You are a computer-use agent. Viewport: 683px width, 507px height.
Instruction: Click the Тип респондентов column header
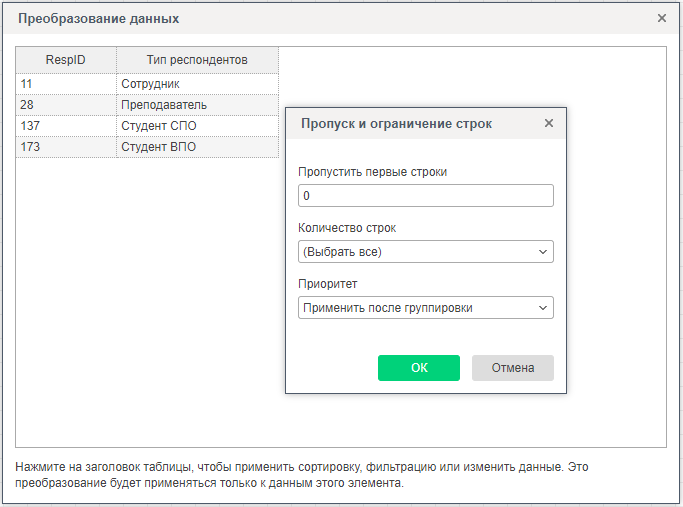pyautogui.click(x=197, y=60)
